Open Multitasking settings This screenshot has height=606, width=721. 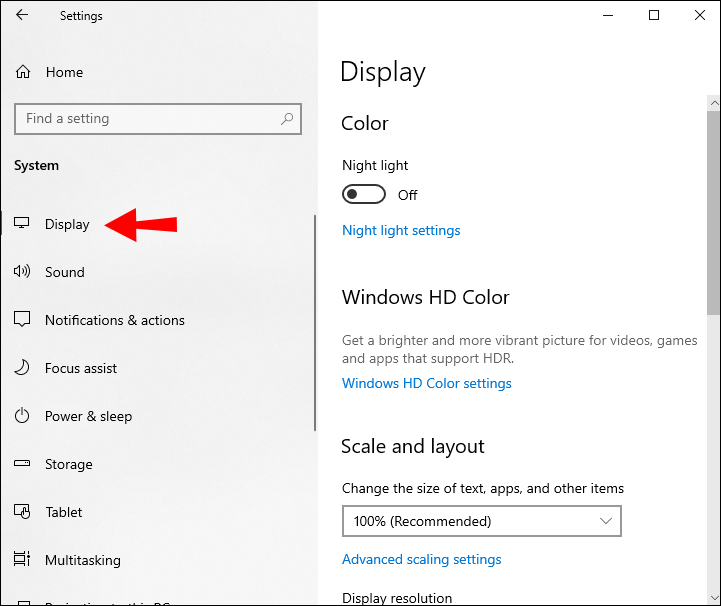[83, 560]
